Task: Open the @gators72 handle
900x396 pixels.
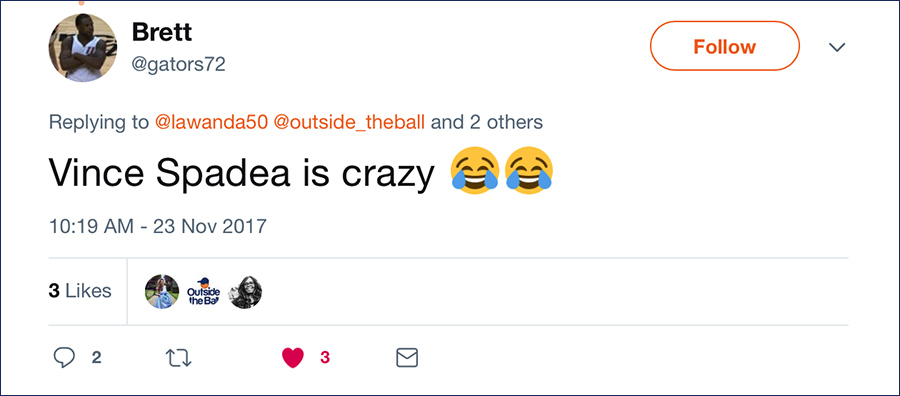Action: click(179, 64)
